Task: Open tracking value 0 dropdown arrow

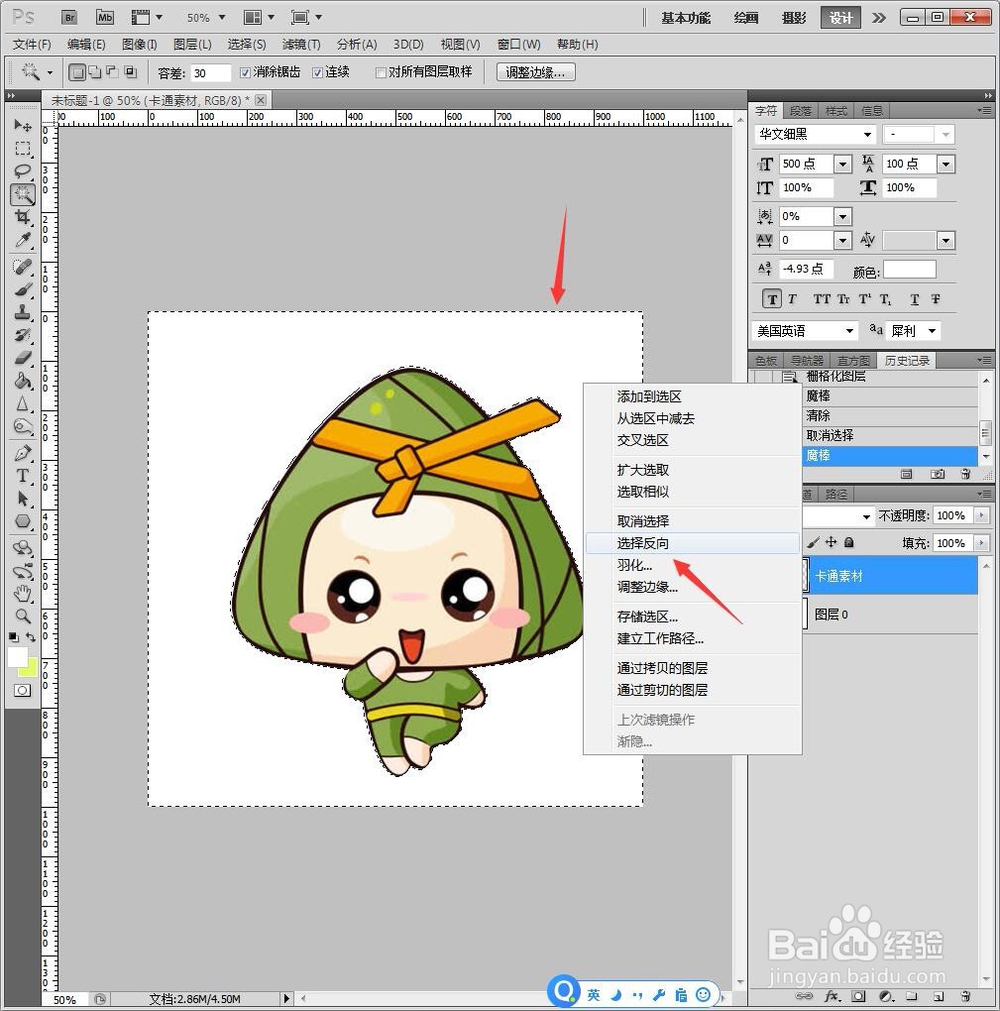Action: (843, 240)
